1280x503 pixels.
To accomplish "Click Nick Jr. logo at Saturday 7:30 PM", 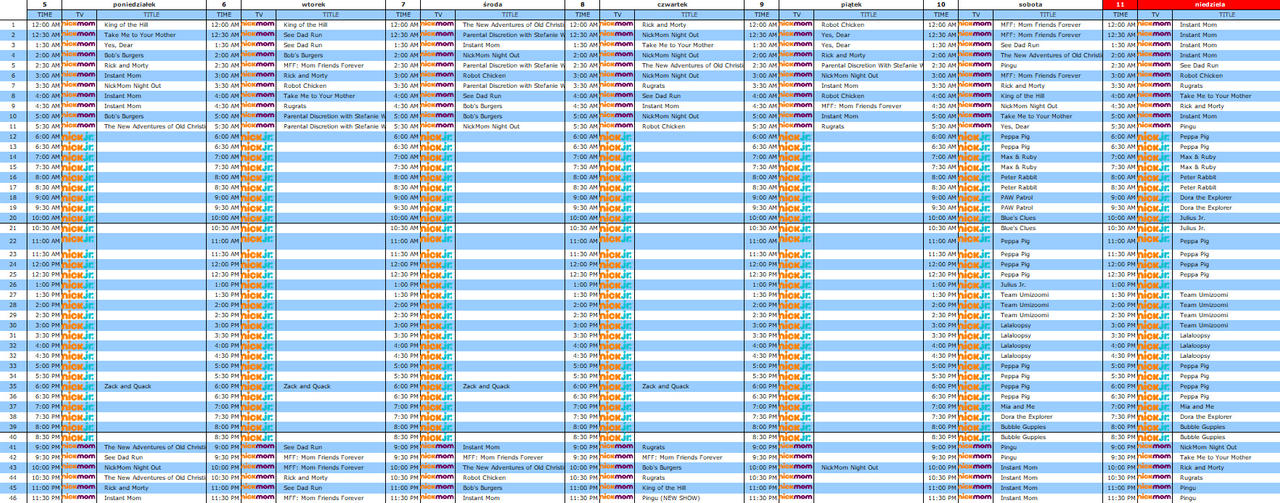I will click(x=976, y=416).
